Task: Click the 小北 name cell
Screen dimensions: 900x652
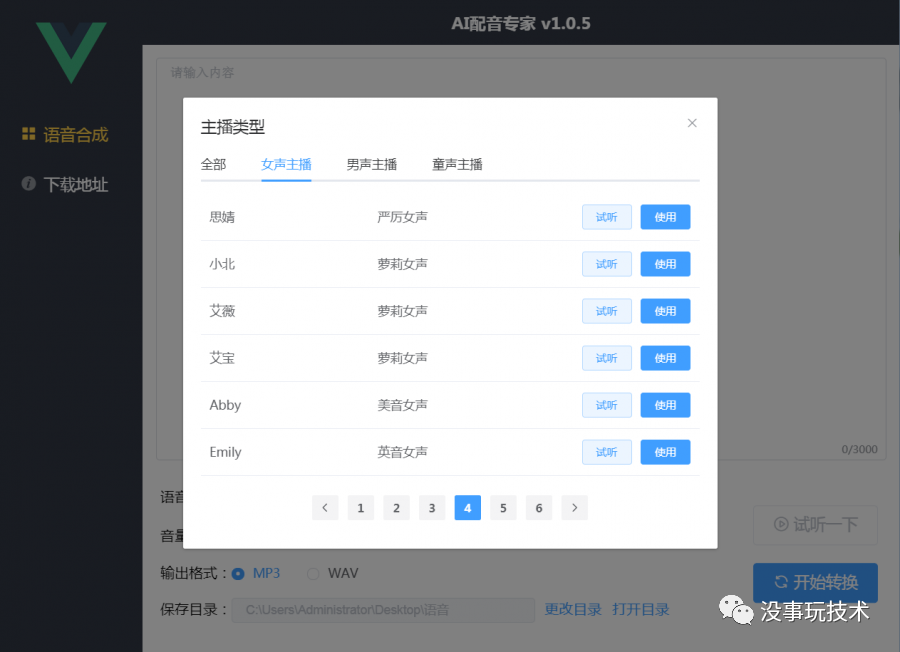Action: (x=222, y=264)
